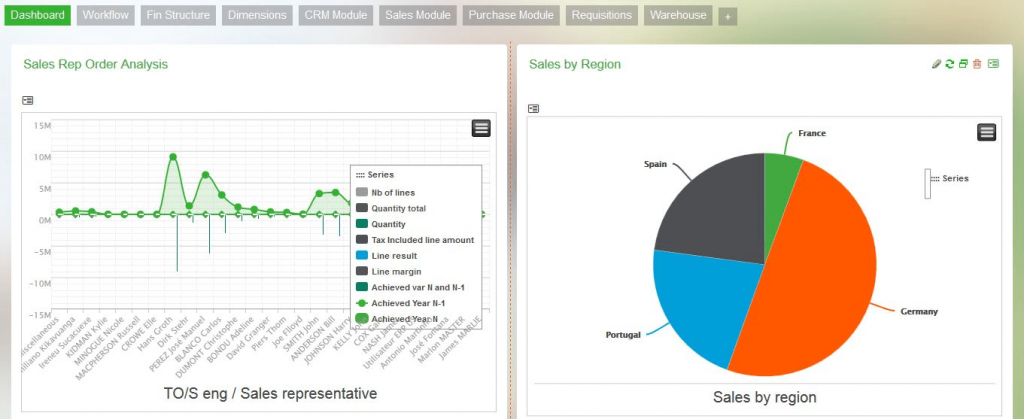Click the small grey icon above the pie chart
The height and width of the screenshot is (419, 1024).
[534, 108]
